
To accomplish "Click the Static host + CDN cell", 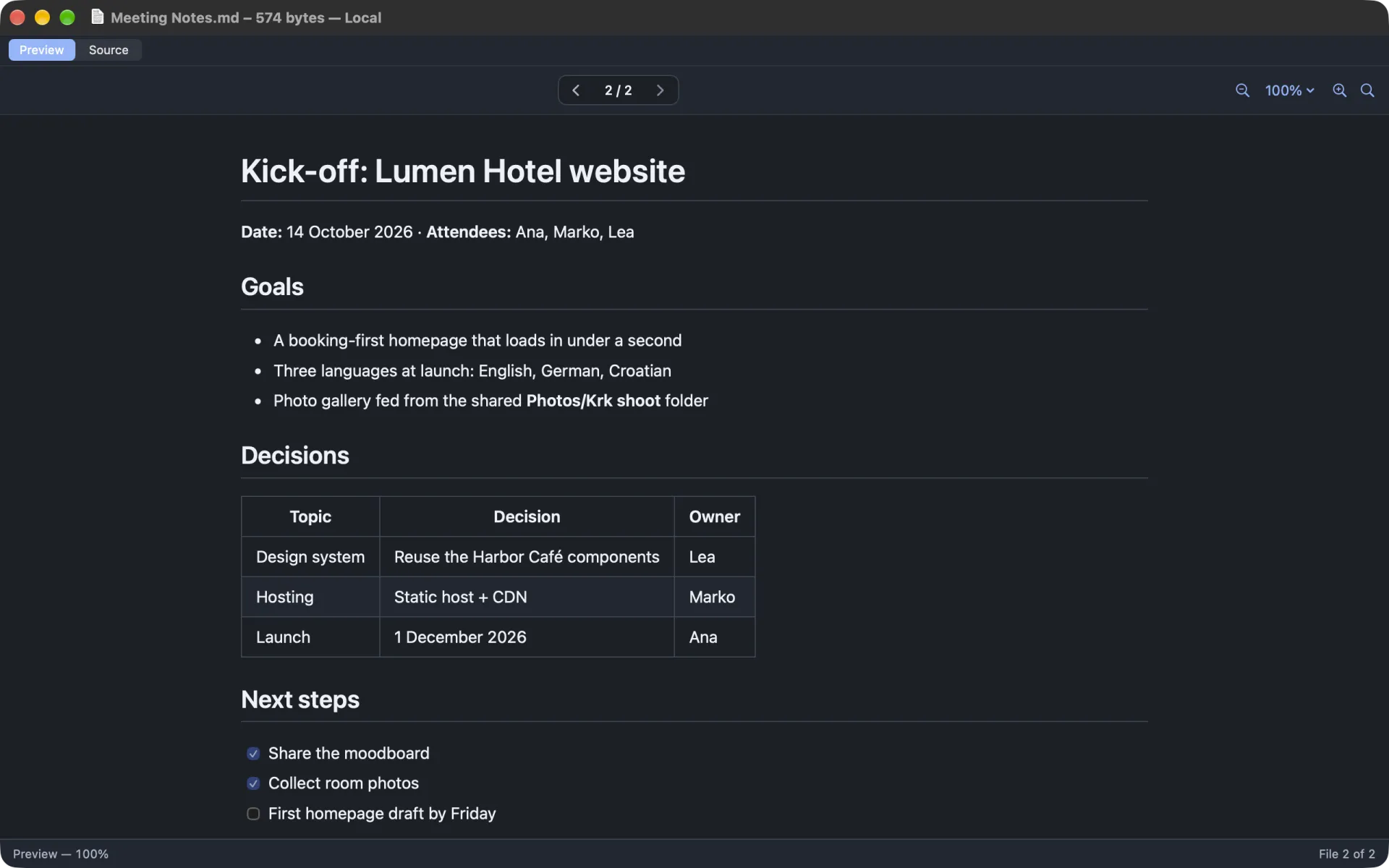I will [x=527, y=597].
